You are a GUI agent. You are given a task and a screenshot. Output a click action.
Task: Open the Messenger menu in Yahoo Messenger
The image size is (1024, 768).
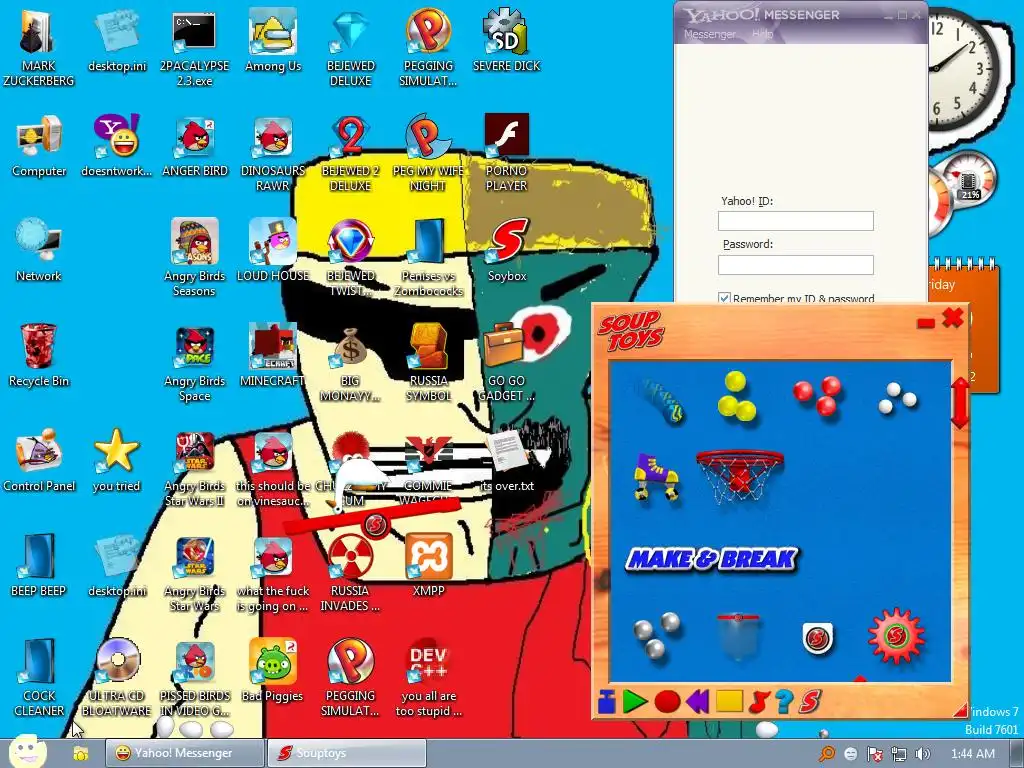[x=709, y=34]
